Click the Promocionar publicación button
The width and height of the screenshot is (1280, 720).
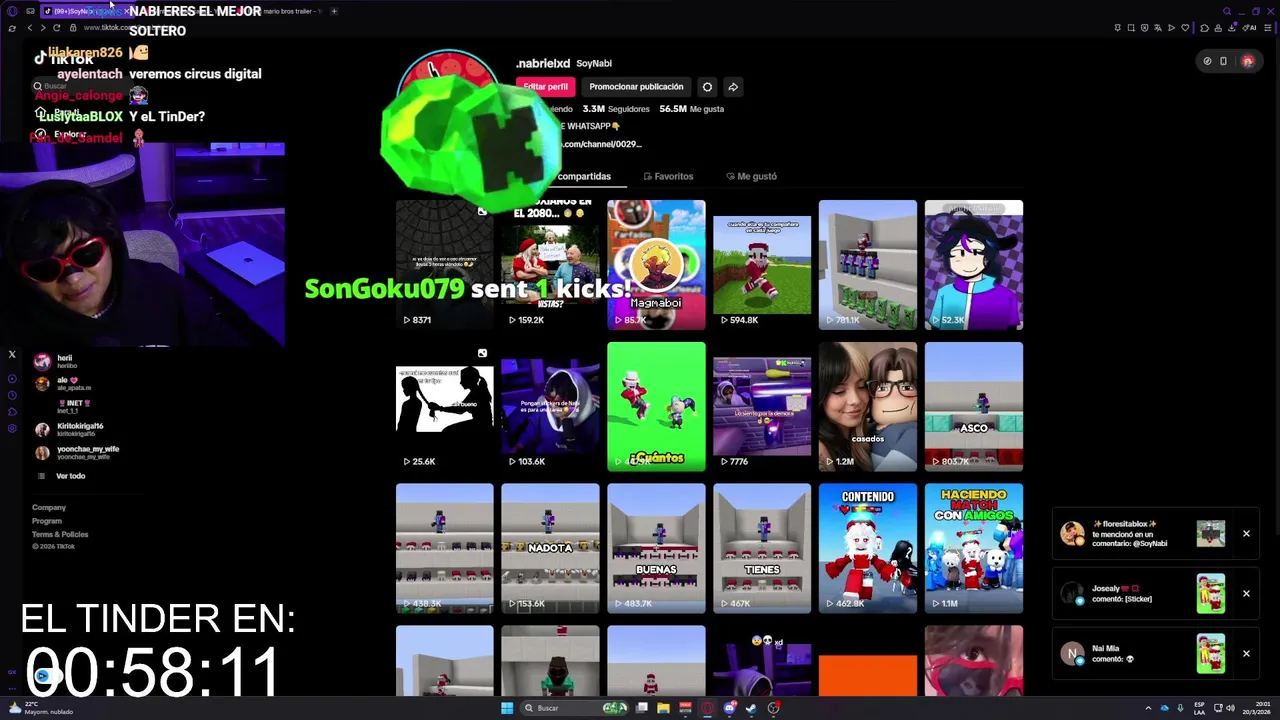click(x=636, y=87)
